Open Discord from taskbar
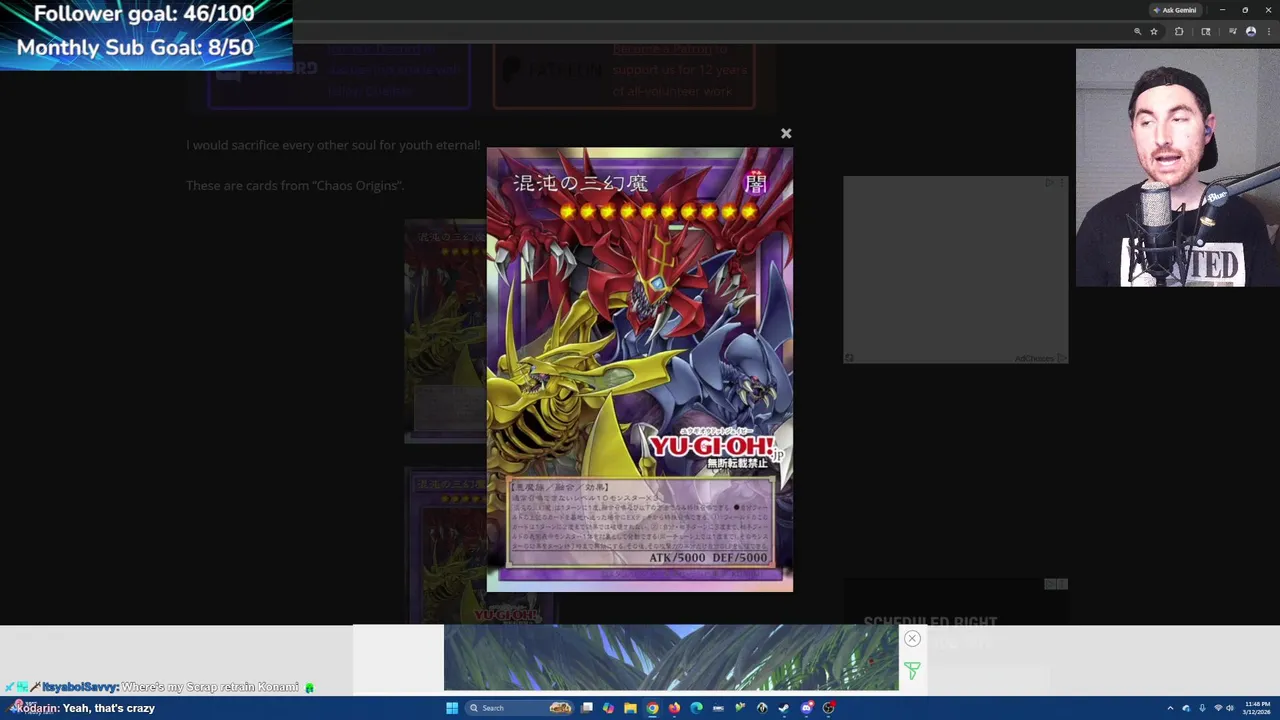Screen dimensions: 1280x720 click(806, 708)
